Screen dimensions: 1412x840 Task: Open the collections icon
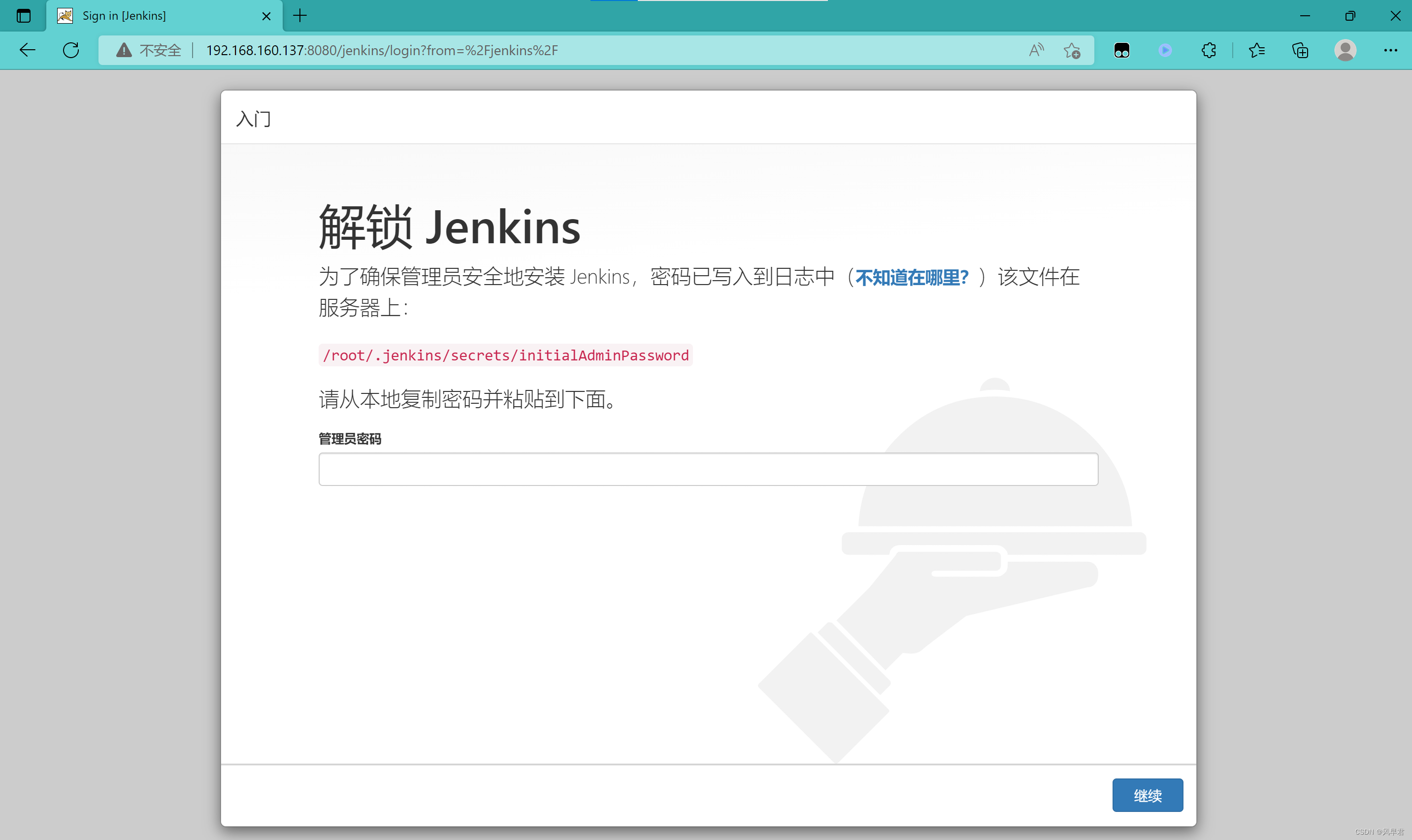tap(1300, 50)
